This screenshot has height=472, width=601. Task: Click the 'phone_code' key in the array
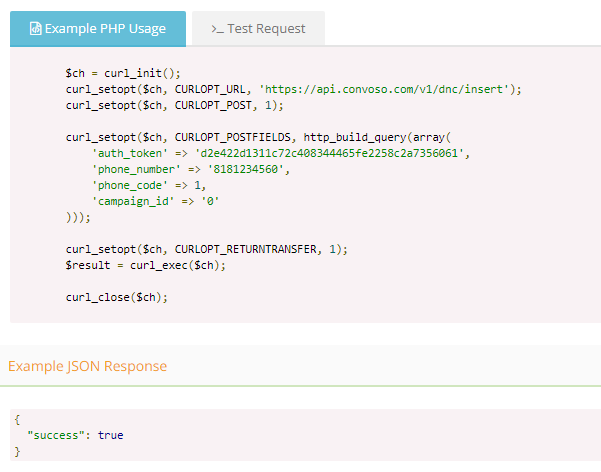click(130, 186)
